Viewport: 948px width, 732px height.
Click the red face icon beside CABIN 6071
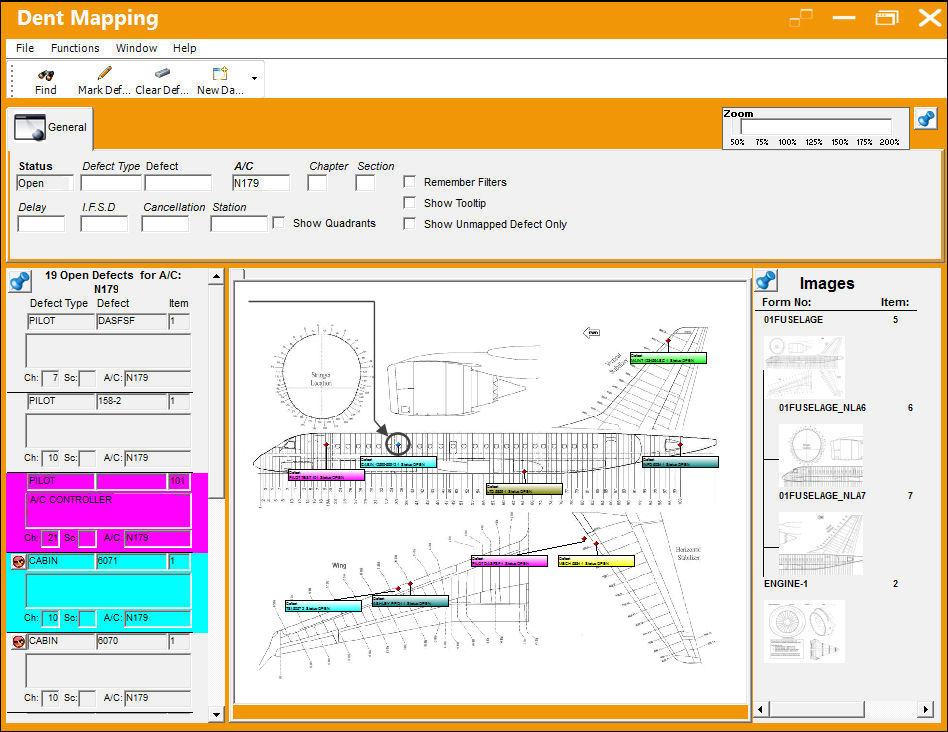18,562
